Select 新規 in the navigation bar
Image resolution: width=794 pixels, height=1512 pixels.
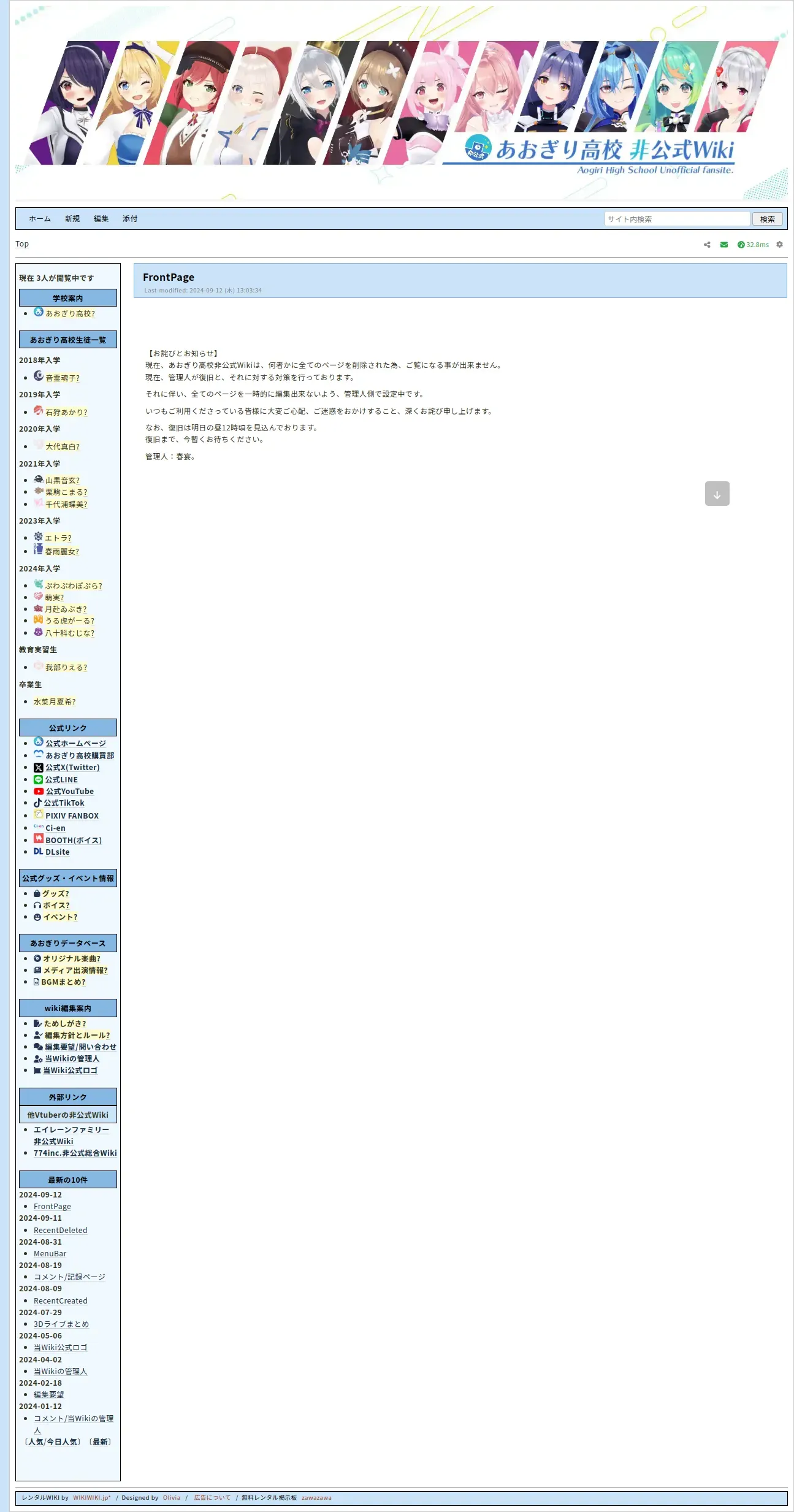click(x=72, y=219)
